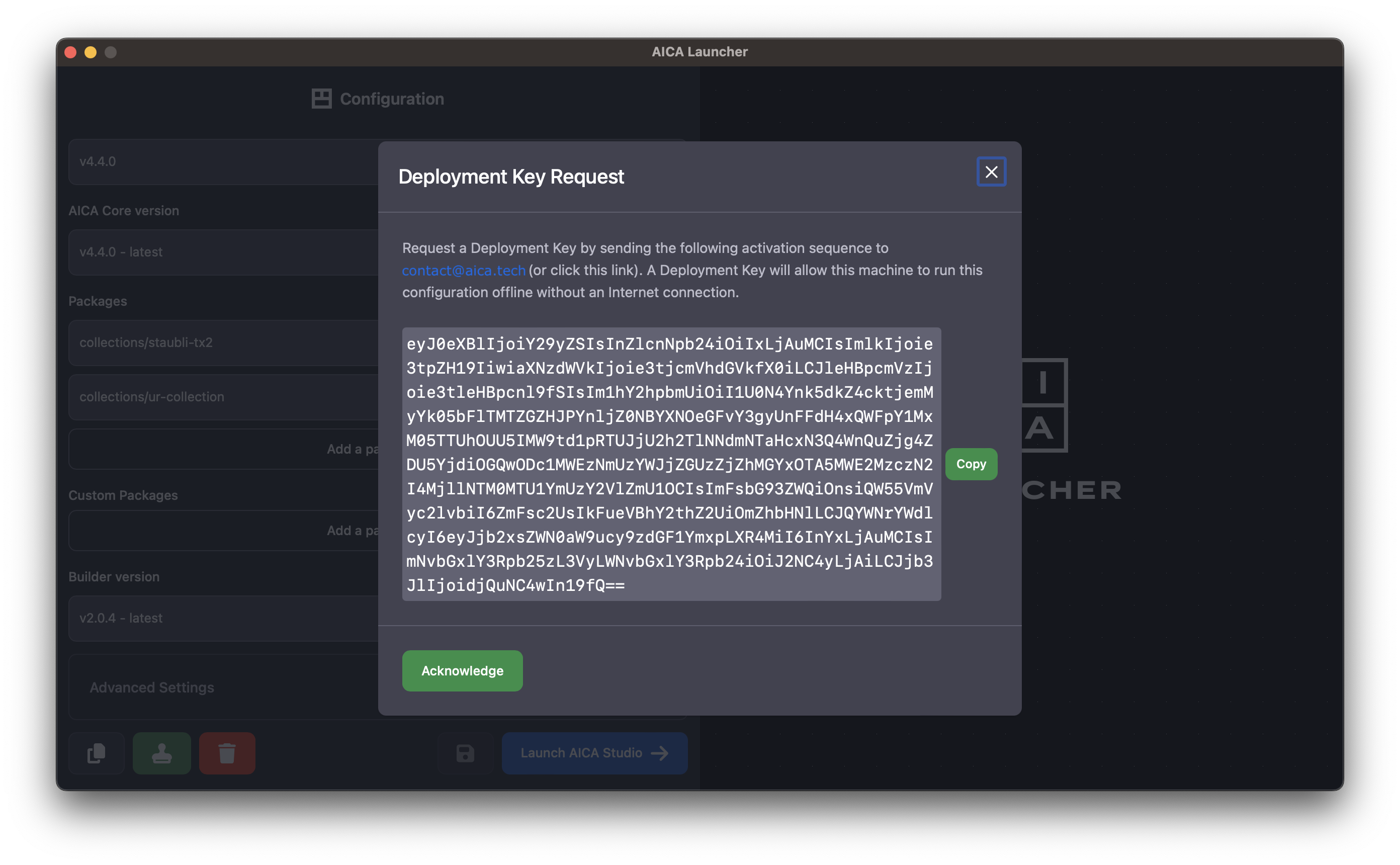This screenshot has height=865, width=1400.
Task: Click the Packages section label
Action: pyautogui.click(x=98, y=301)
